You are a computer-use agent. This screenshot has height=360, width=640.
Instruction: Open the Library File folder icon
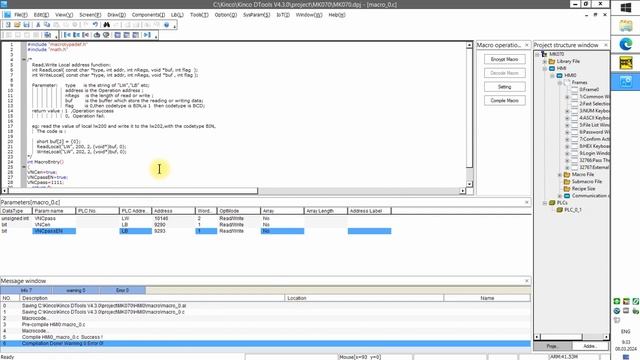(552, 61)
